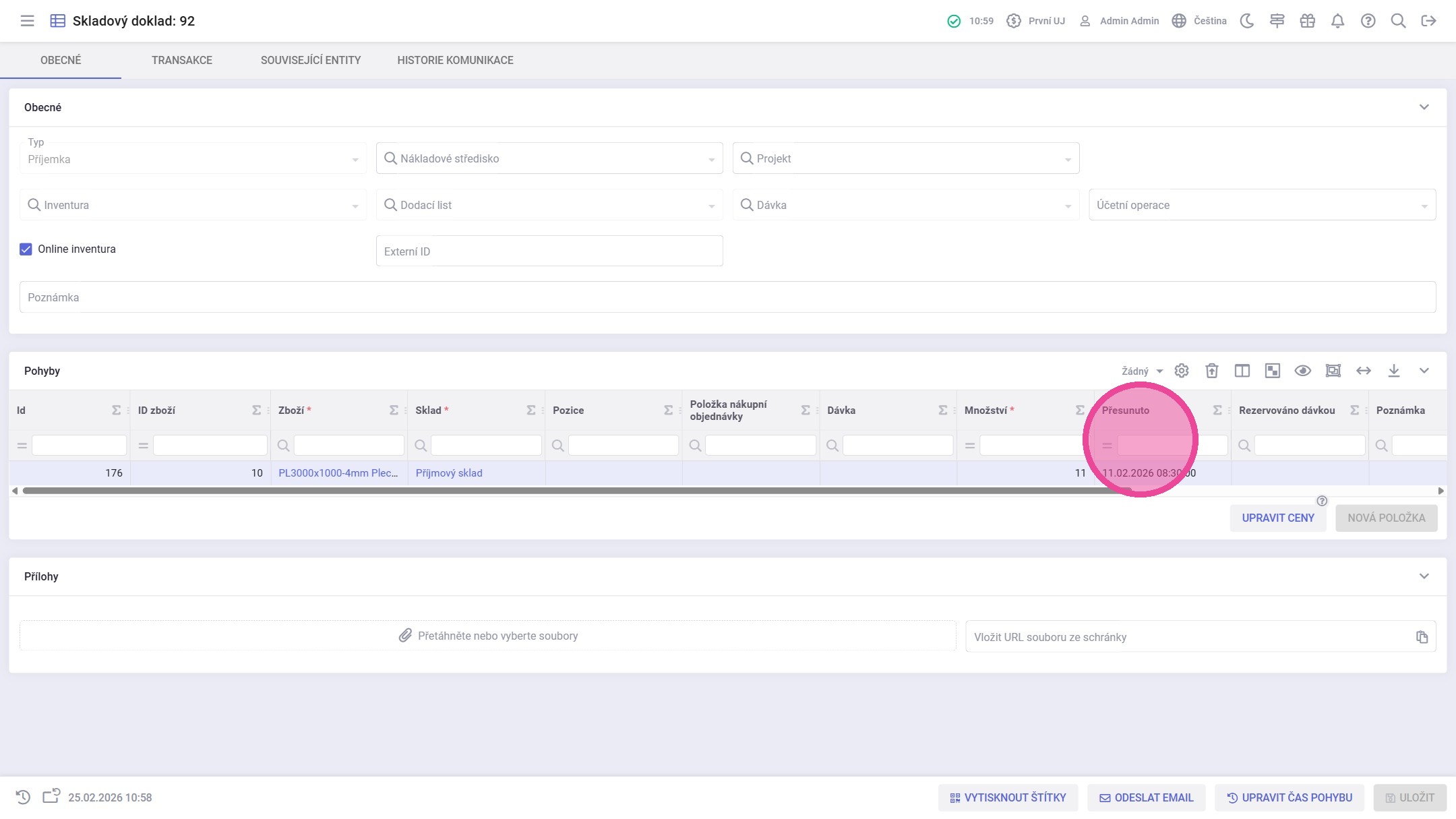Open Pohyby grid settings gear
This screenshot has width=1456, height=819.
point(1181,371)
